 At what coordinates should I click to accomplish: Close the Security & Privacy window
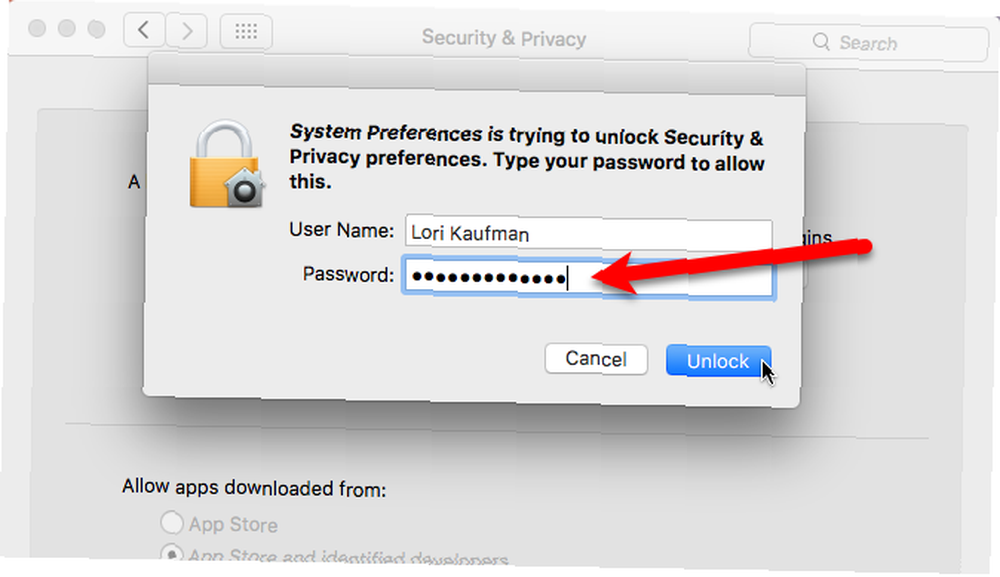[x=37, y=28]
